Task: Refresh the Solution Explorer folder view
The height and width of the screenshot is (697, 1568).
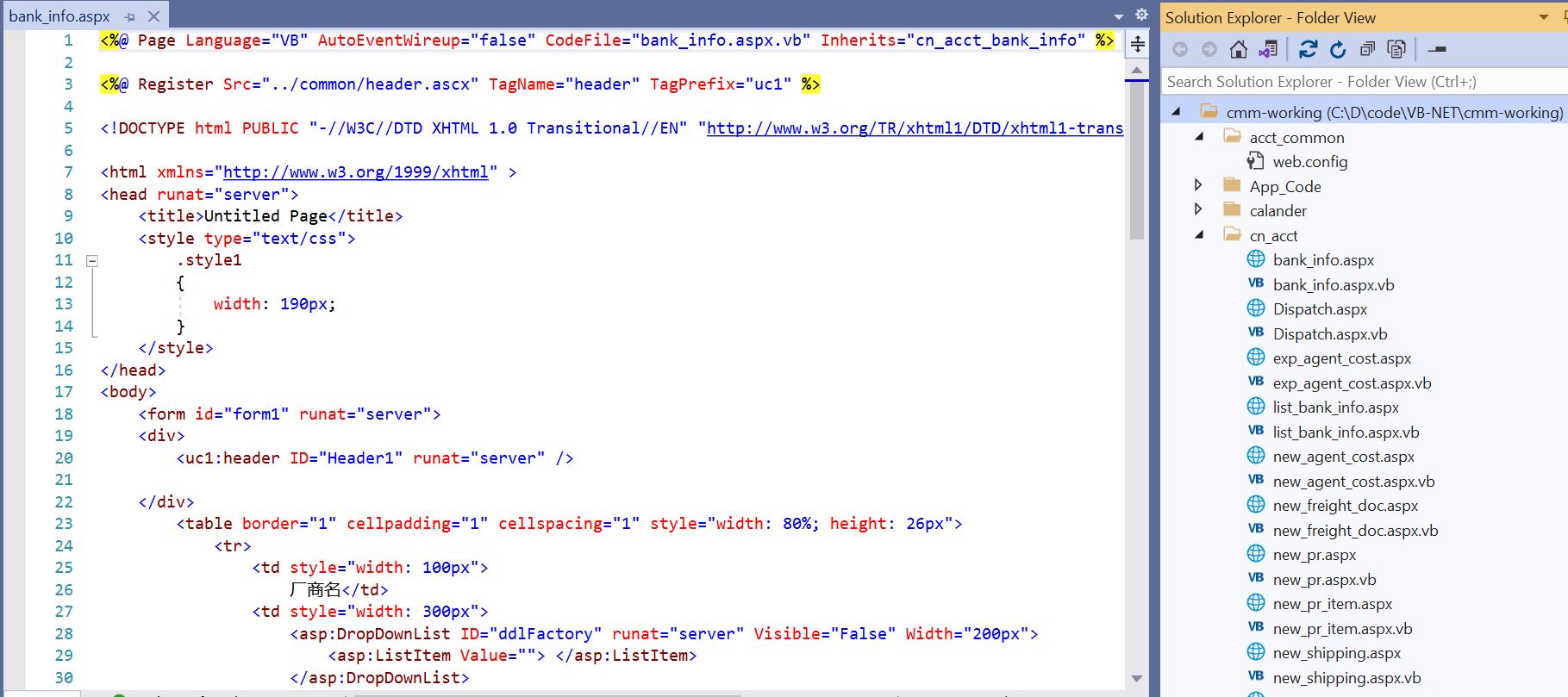Action: (x=1338, y=50)
